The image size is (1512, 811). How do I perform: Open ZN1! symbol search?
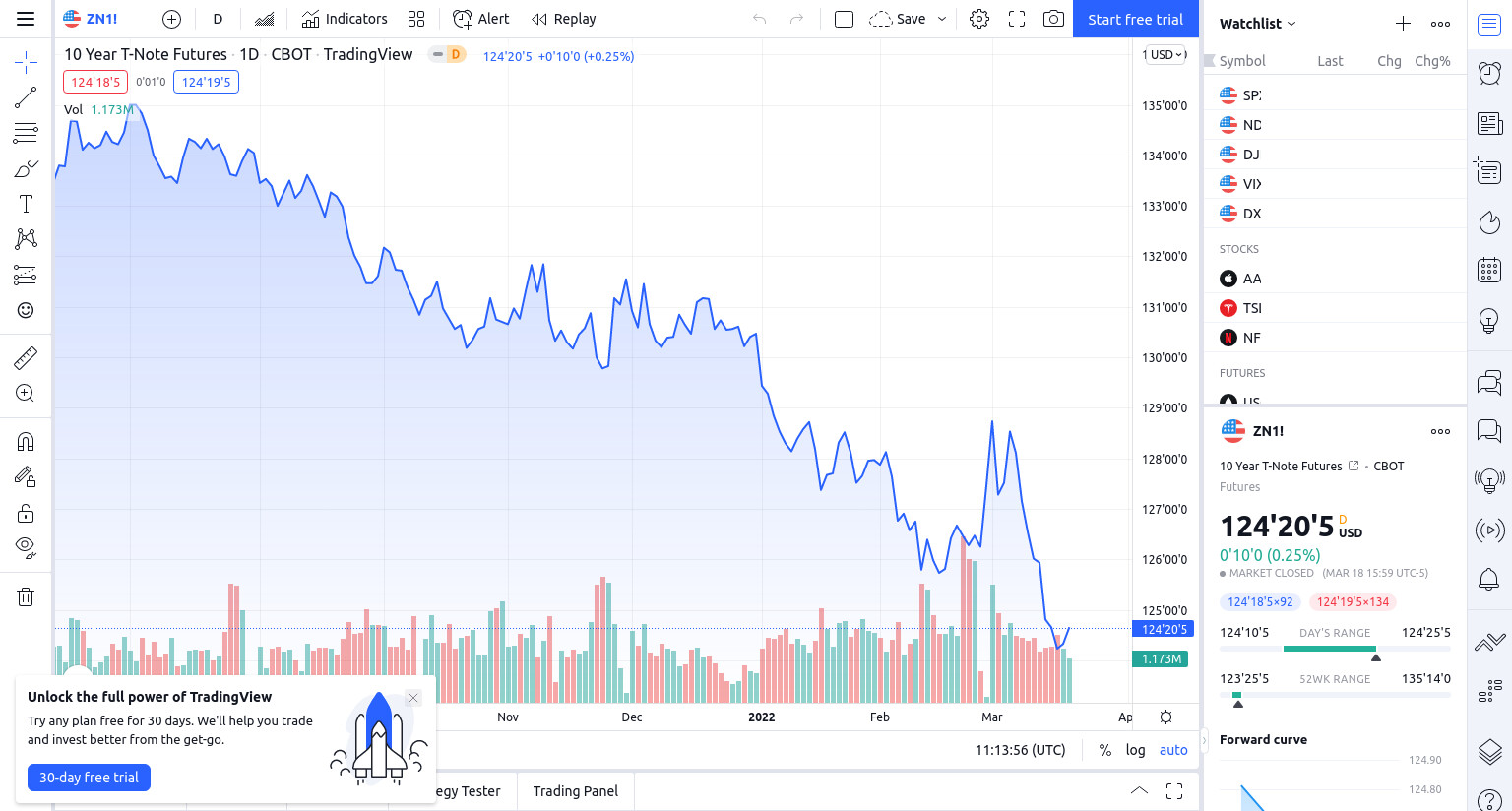click(x=91, y=19)
